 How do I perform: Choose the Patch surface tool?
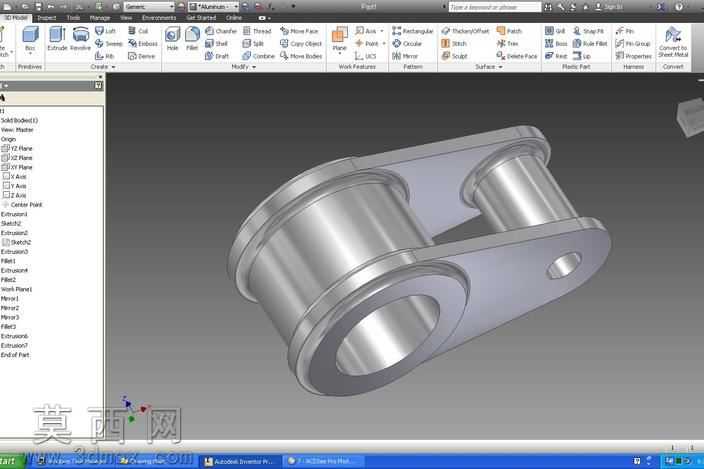tap(509, 31)
